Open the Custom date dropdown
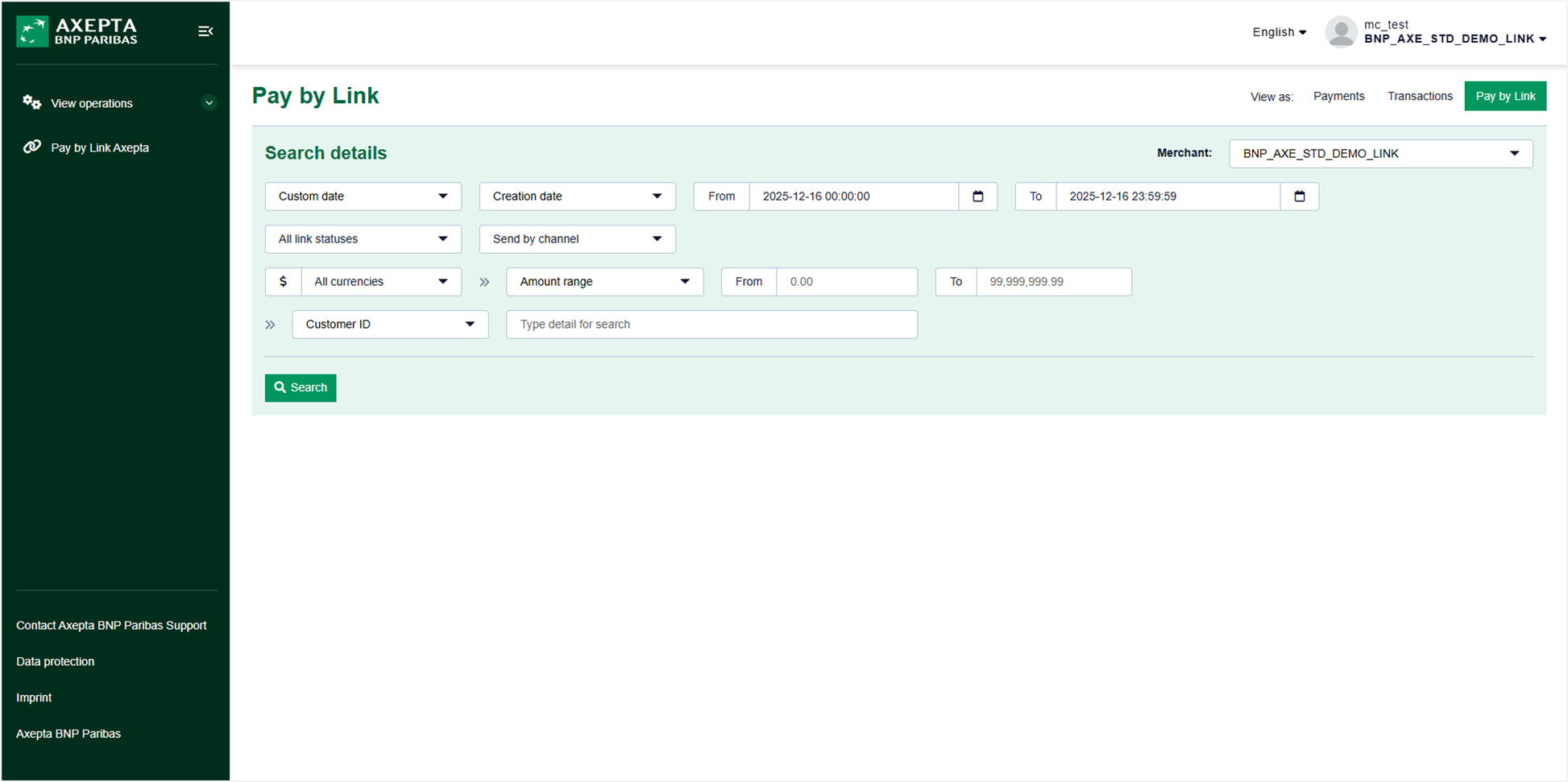1568x782 pixels. pos(363,197)
